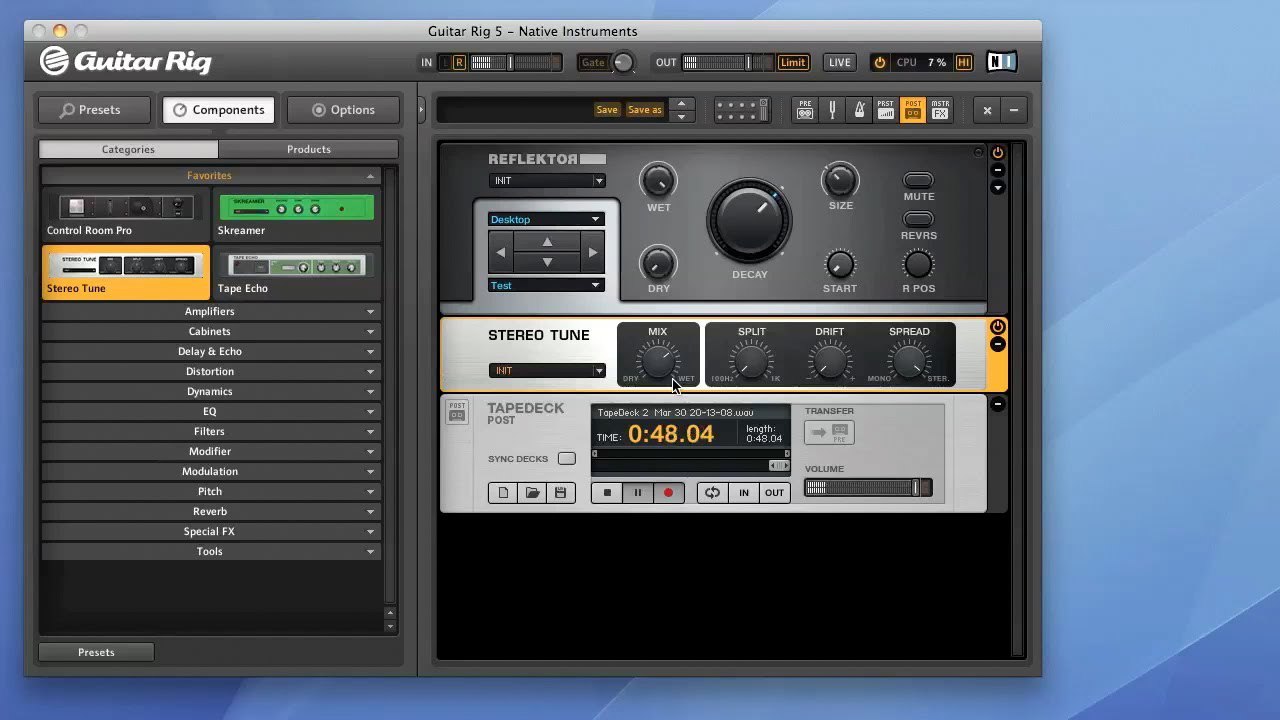Select previous Reflektor impulse response
Image resolution: width=1280 pixels, height=720 pixels.
coord(501,253)
